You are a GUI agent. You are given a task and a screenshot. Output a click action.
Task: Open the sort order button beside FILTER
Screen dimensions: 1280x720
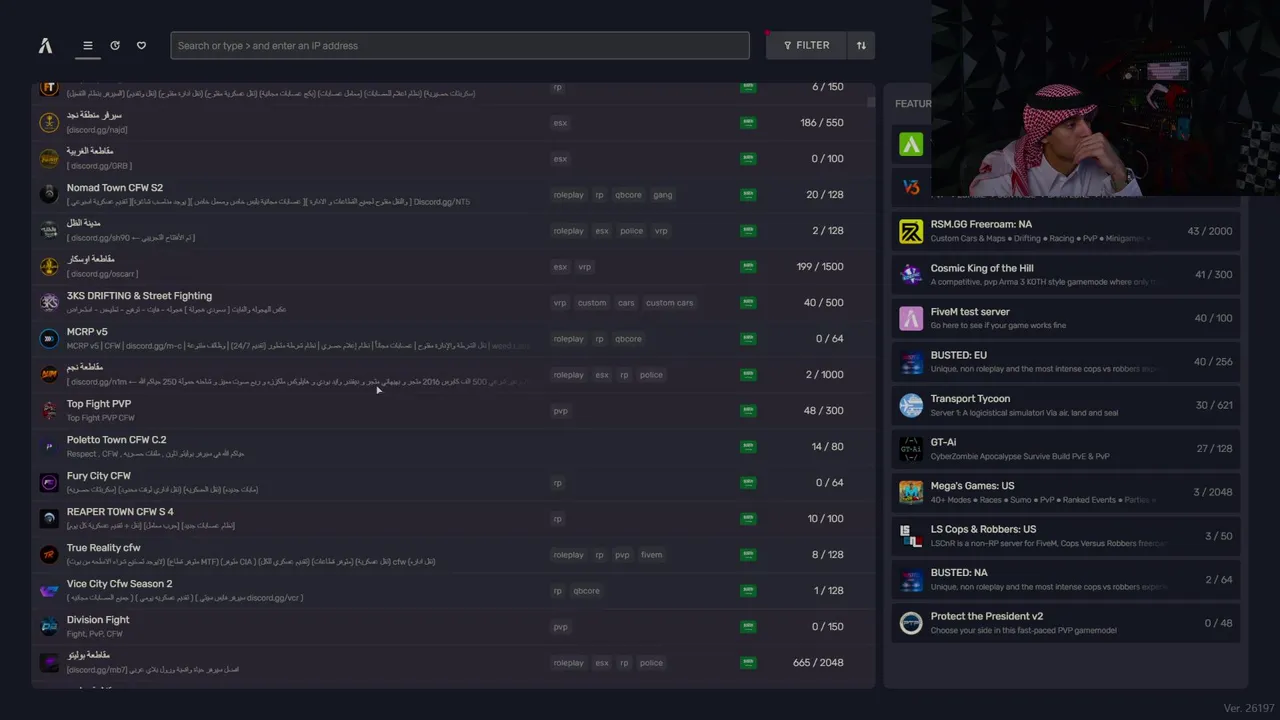click(861, 45)
